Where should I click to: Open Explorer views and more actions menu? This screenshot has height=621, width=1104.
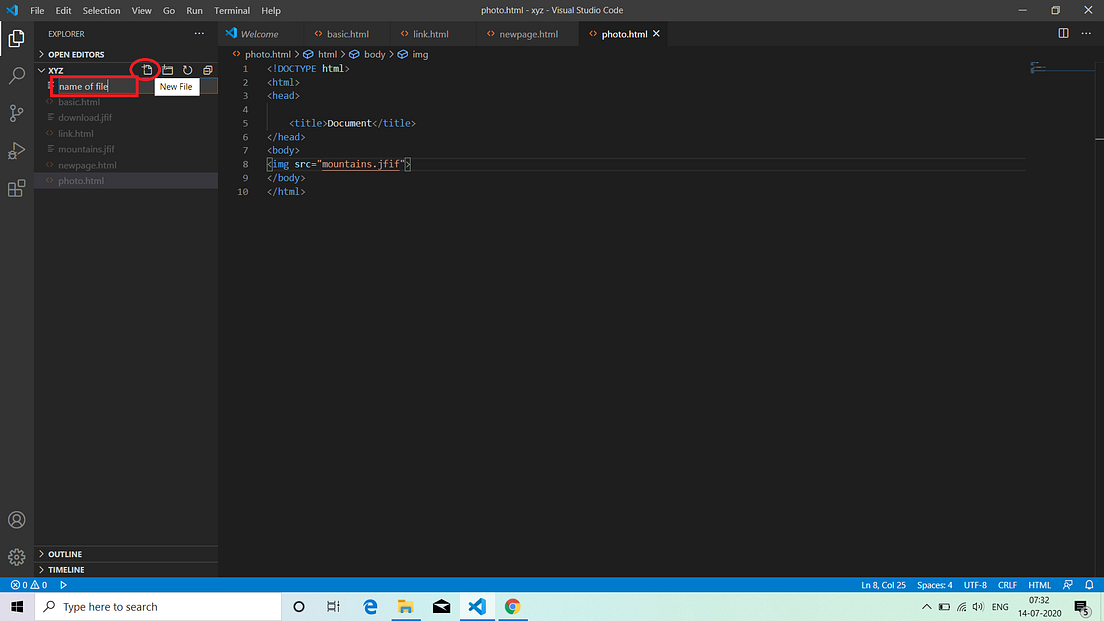tap(199, 34)
